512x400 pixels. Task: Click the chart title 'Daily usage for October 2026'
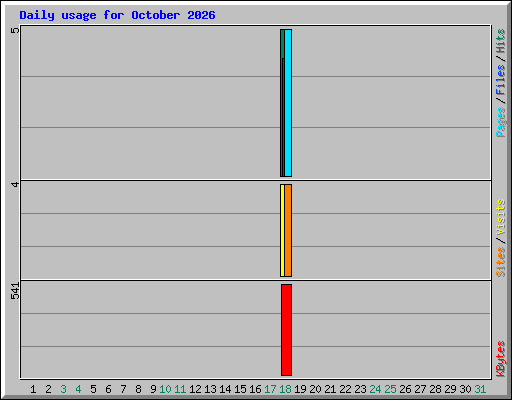(x=117, y=15)
